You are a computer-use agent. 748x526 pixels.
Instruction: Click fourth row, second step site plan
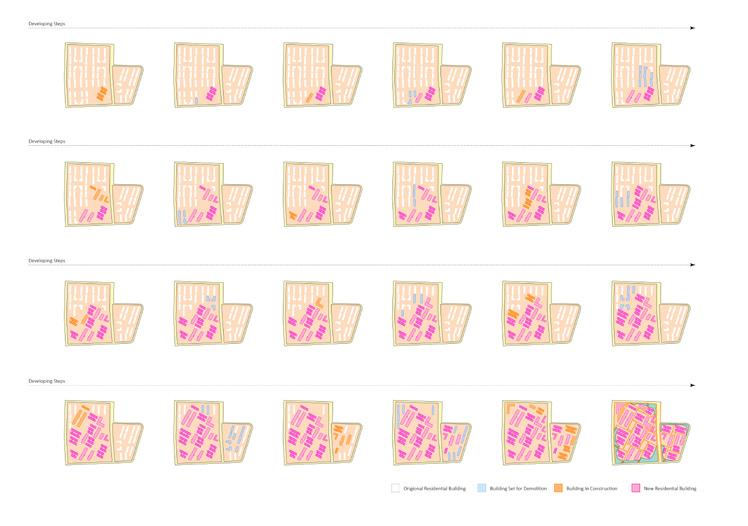click(213, 433)
